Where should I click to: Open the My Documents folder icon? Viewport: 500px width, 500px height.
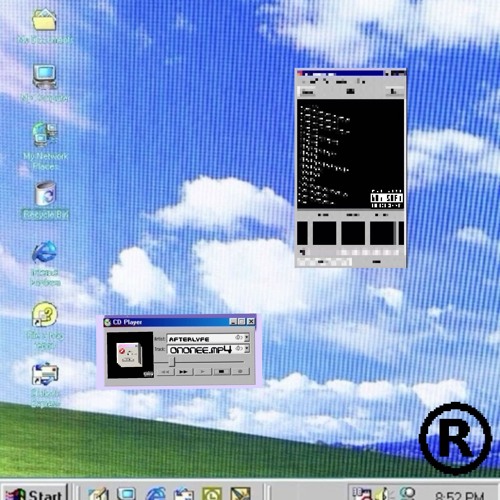[44, 20]
